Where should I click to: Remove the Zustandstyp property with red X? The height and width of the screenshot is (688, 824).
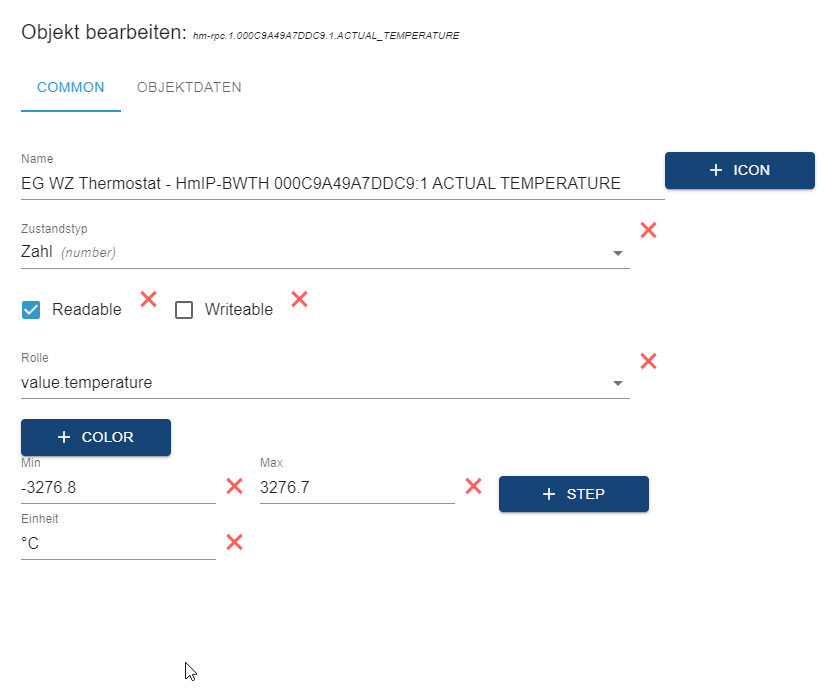[x=648, y=230]
